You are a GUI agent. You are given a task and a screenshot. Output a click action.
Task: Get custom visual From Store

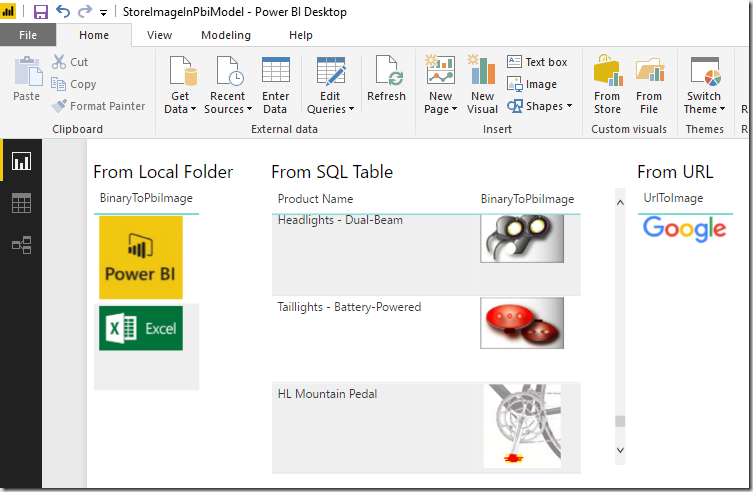coord(607,84)
